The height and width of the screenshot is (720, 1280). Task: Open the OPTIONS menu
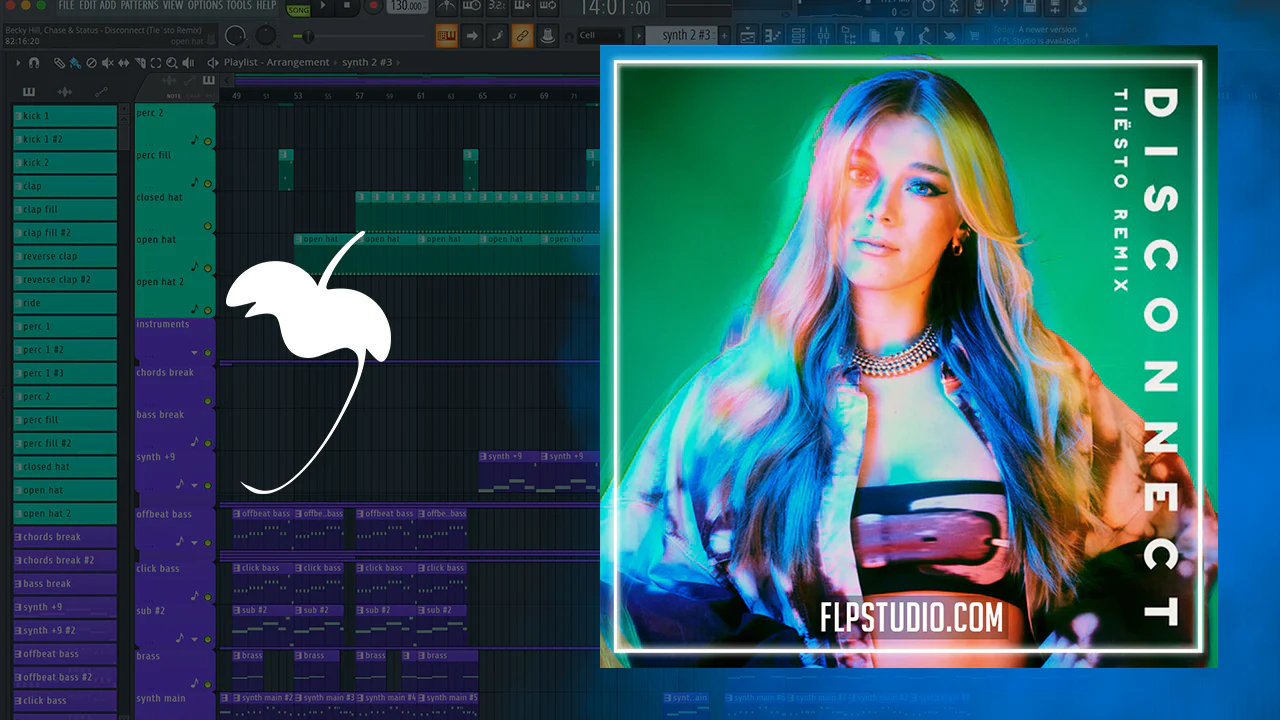(205, 6)
